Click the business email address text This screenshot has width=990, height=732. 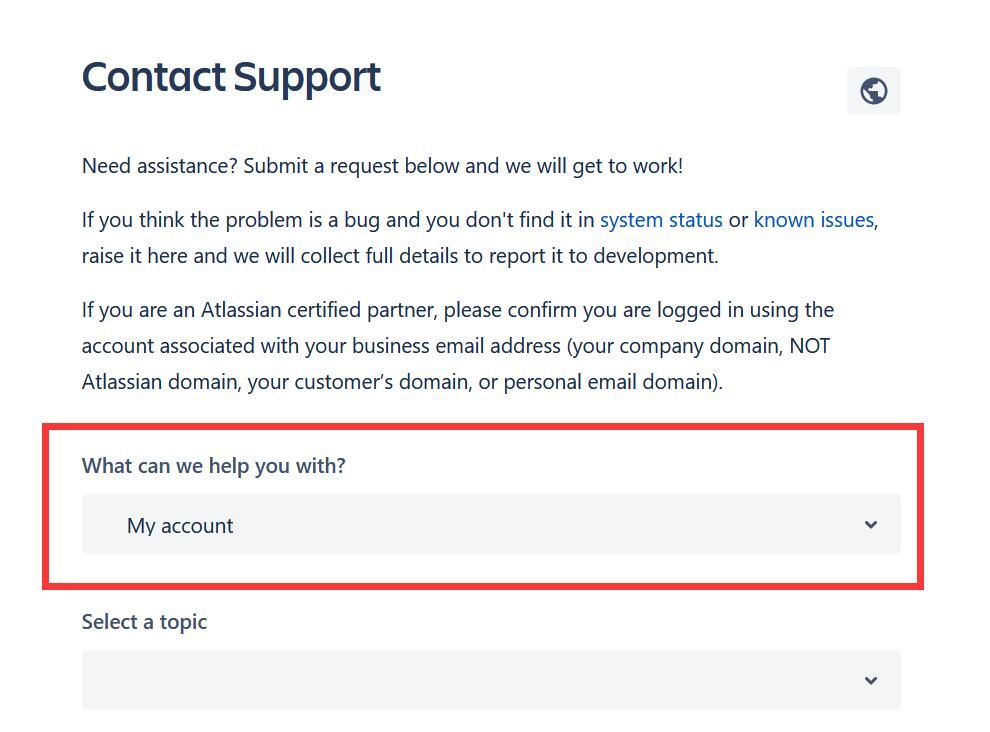[456, 346]
